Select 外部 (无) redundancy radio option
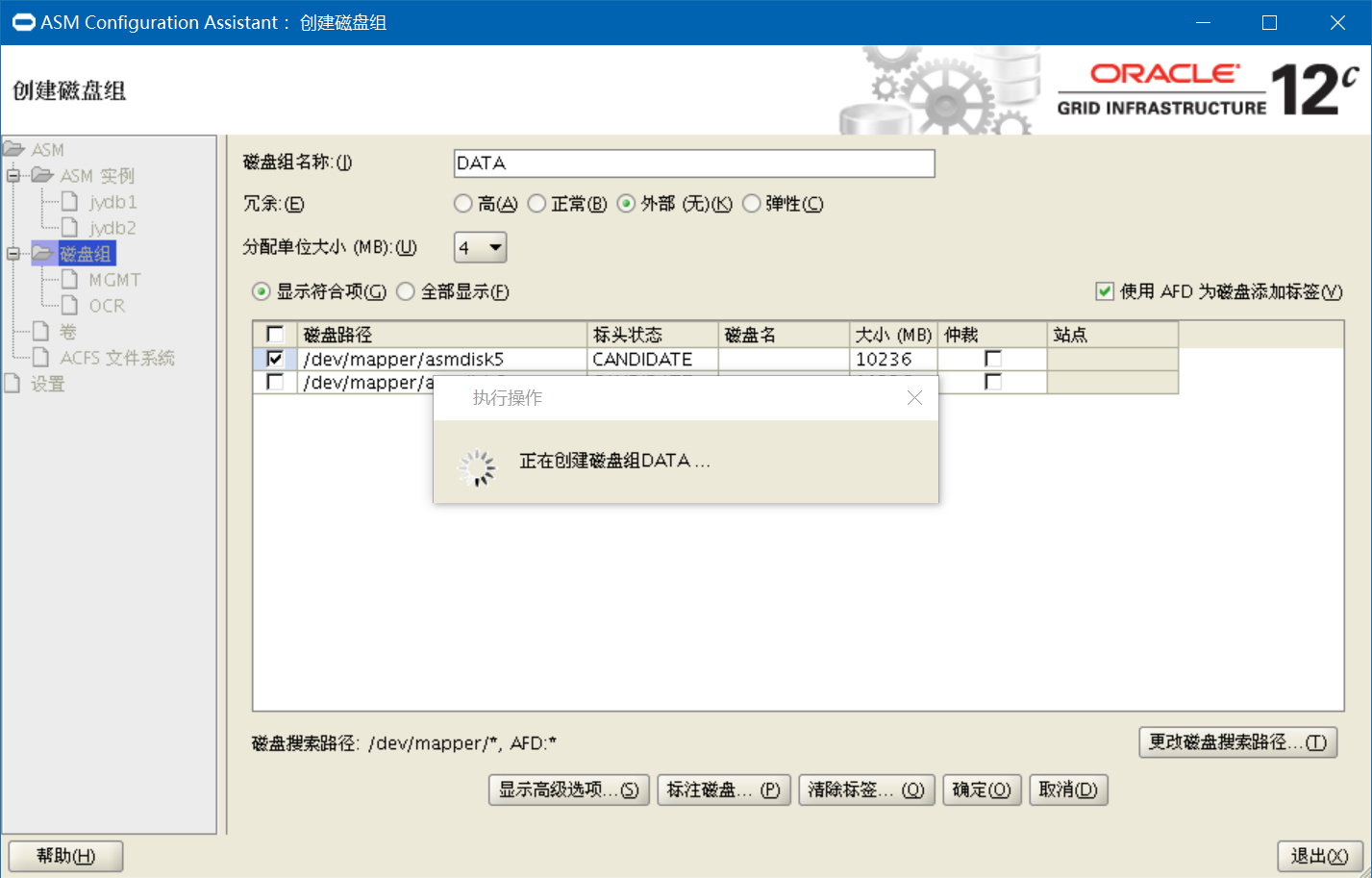Screen dimensions: 1372x878 (x=627, y=204)
